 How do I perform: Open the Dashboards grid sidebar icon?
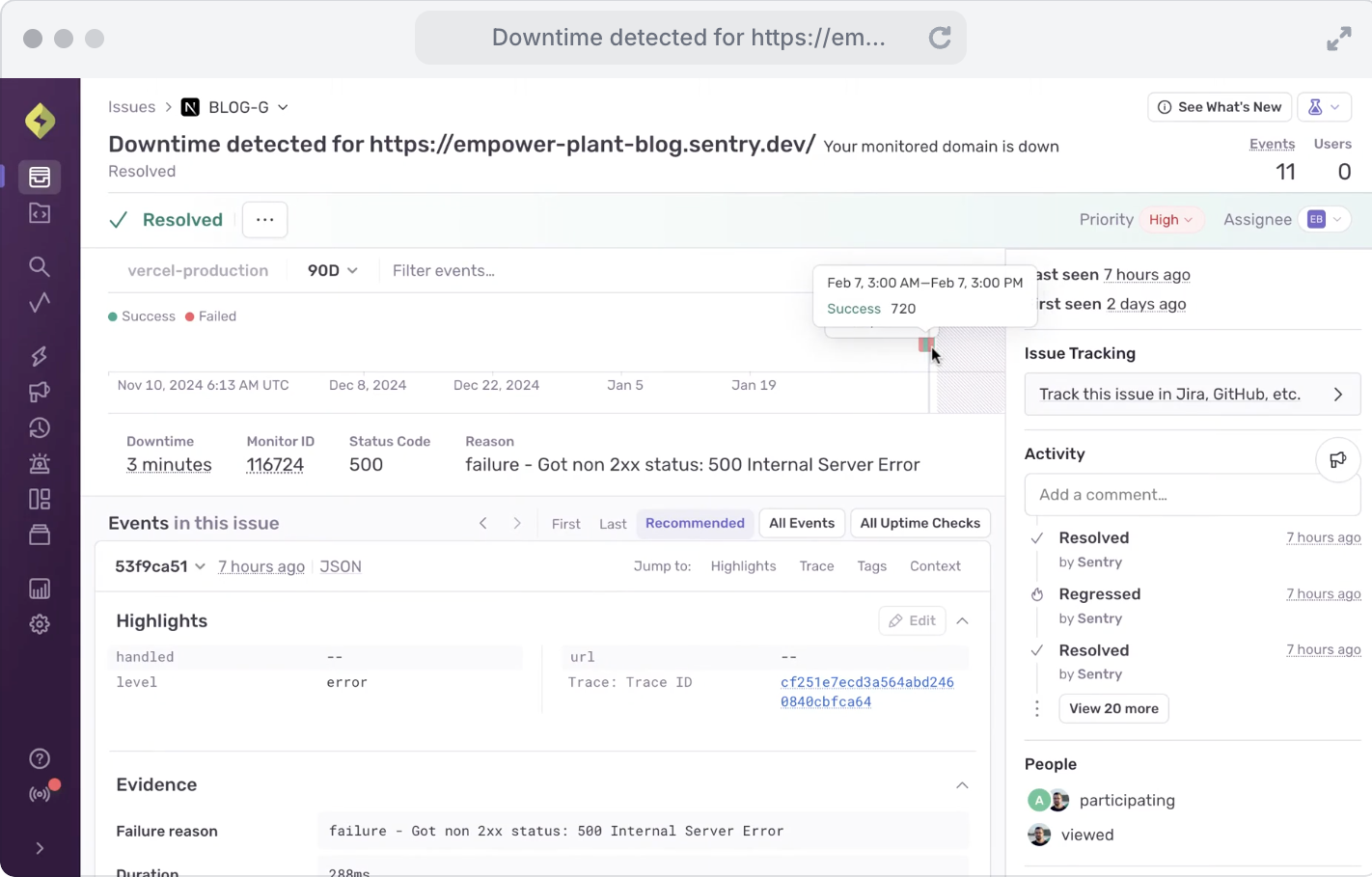(40, 499)
